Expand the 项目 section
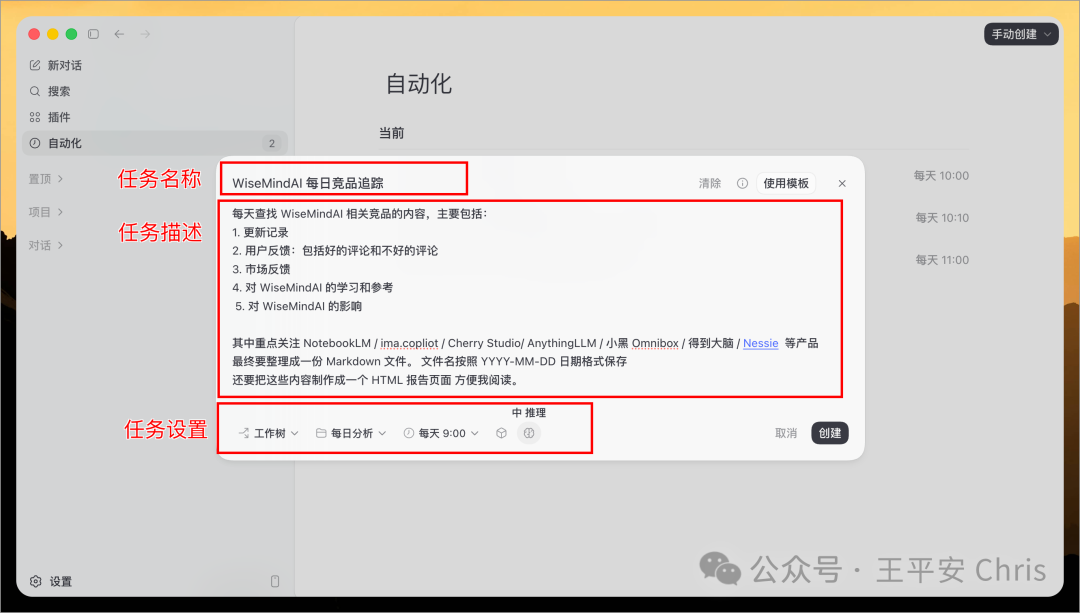The width and height of the screenshot is (1080, 613). [x=45, y=211]
